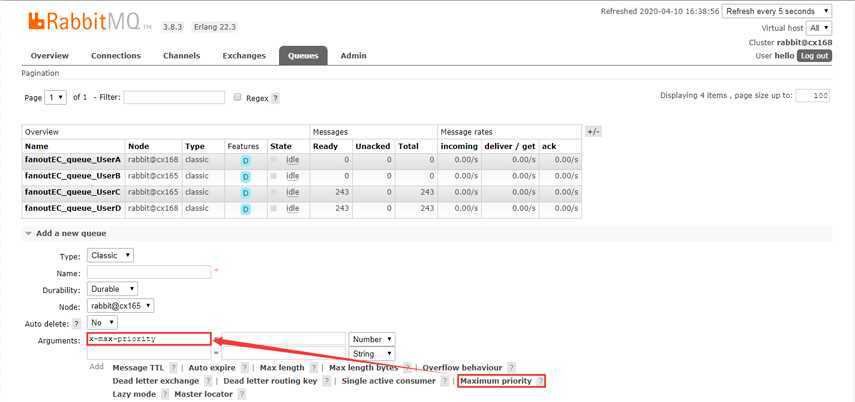
Task: Open Max length help icon
Action: pyautogui.click(x=313, y=368)
